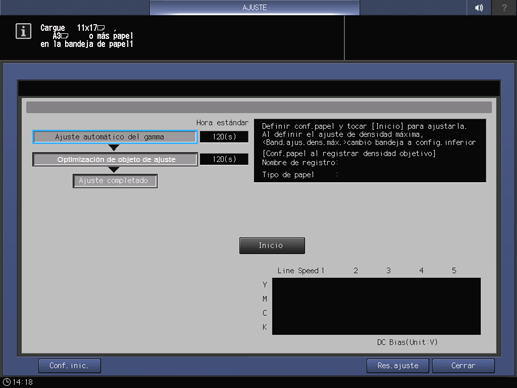Screen dimensions: 517x388
Task: Click the 120(s) time beside Optimización
Action: coord(224,159)
